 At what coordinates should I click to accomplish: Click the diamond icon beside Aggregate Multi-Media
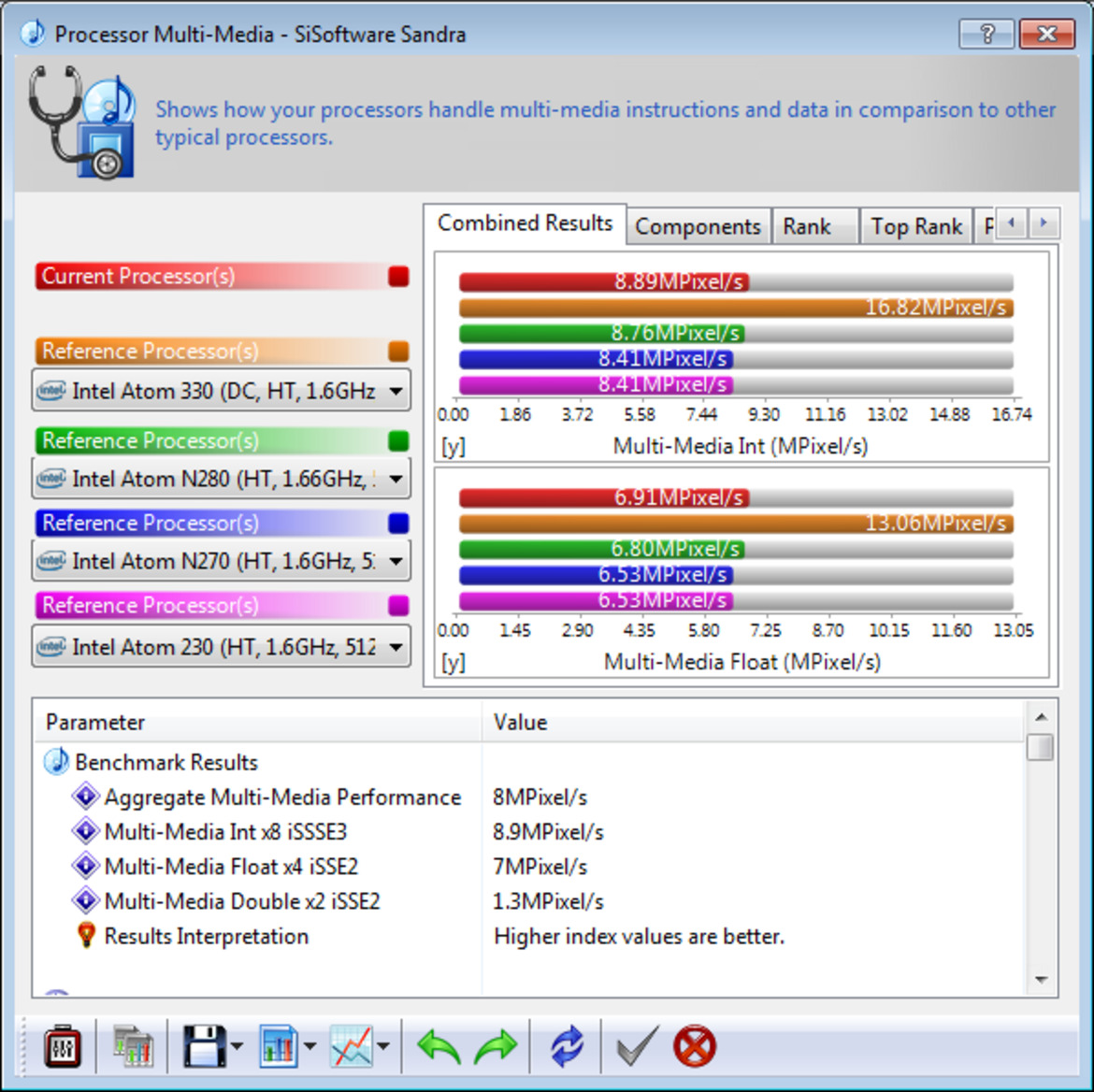[x=86, y=797]
